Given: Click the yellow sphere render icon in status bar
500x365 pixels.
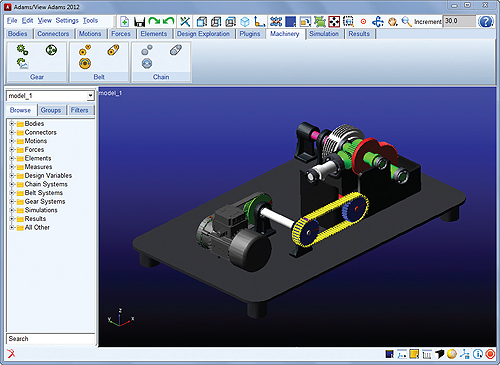Looking at the screenshot, I should click(452, 354).
